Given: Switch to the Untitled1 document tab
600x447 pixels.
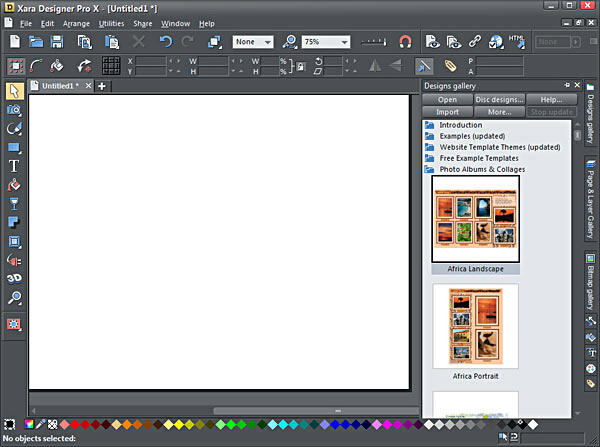Looking at the screenshot, I should [x=60, y=86].
